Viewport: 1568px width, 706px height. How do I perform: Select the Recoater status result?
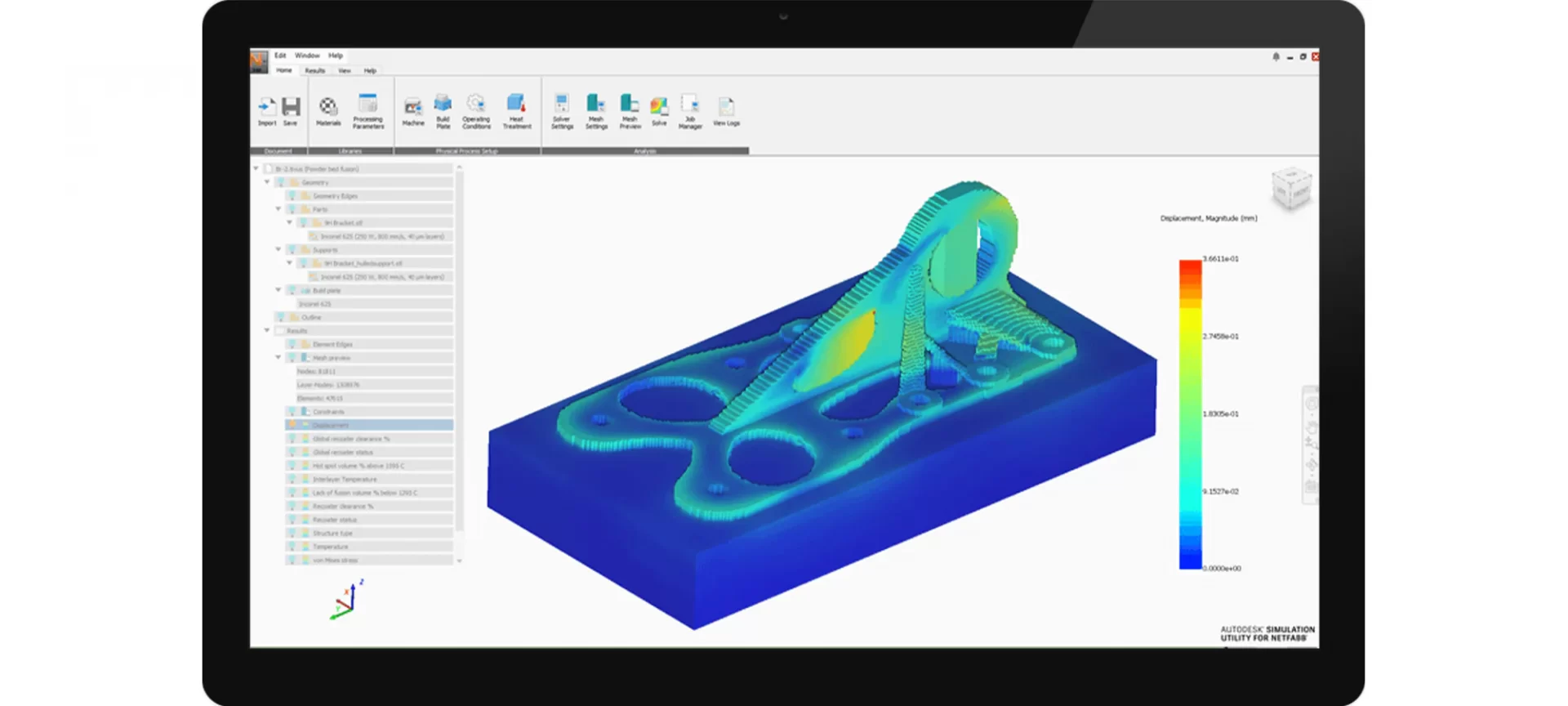(369, 520)
